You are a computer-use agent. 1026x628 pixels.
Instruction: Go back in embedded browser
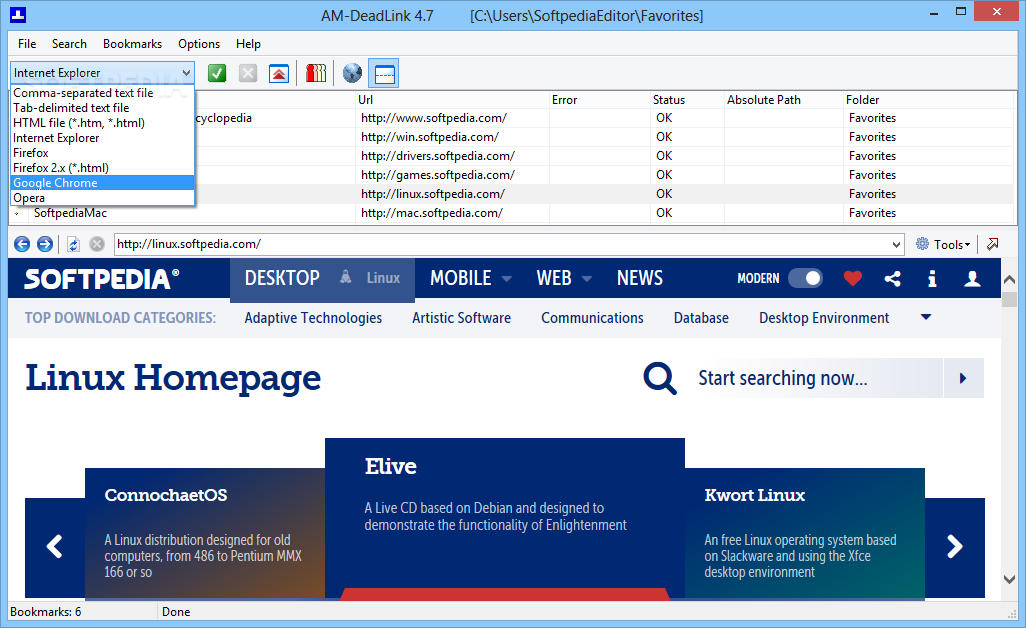coord(22,244)
